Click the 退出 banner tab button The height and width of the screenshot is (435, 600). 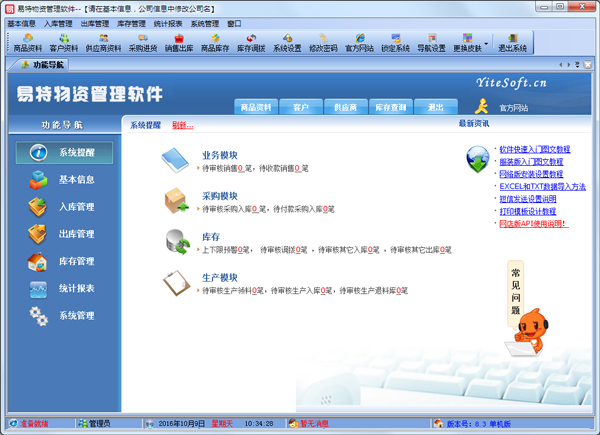coord(435,107)
